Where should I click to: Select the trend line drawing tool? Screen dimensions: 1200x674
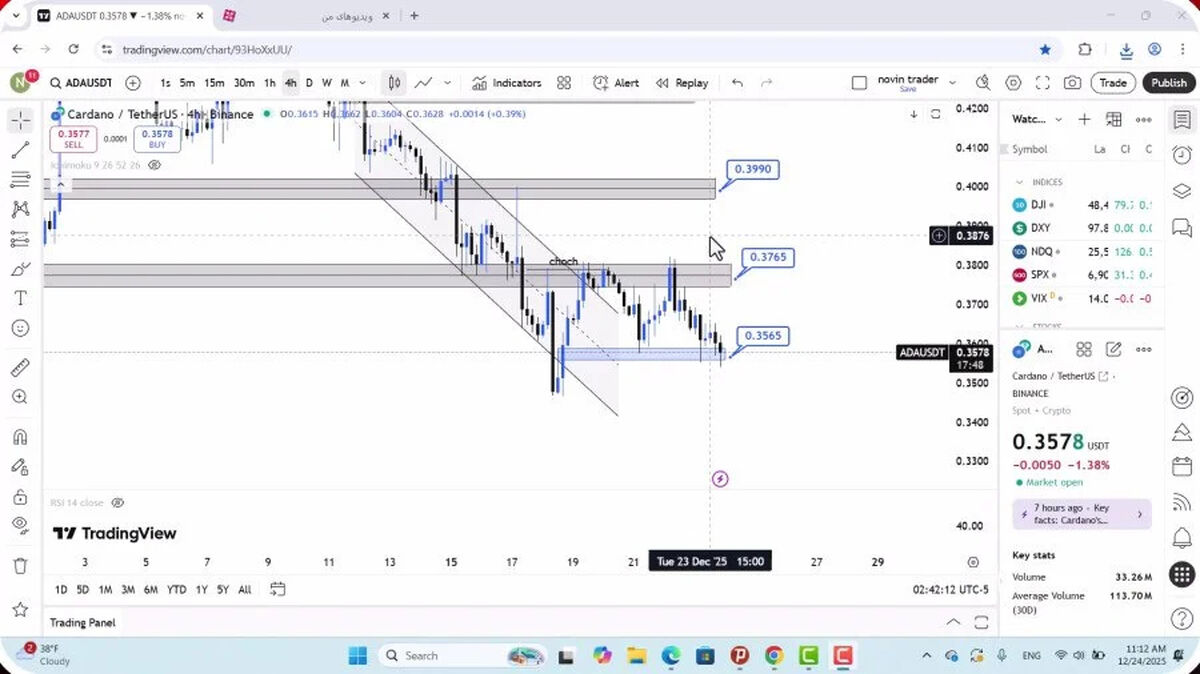coord(20,150)
